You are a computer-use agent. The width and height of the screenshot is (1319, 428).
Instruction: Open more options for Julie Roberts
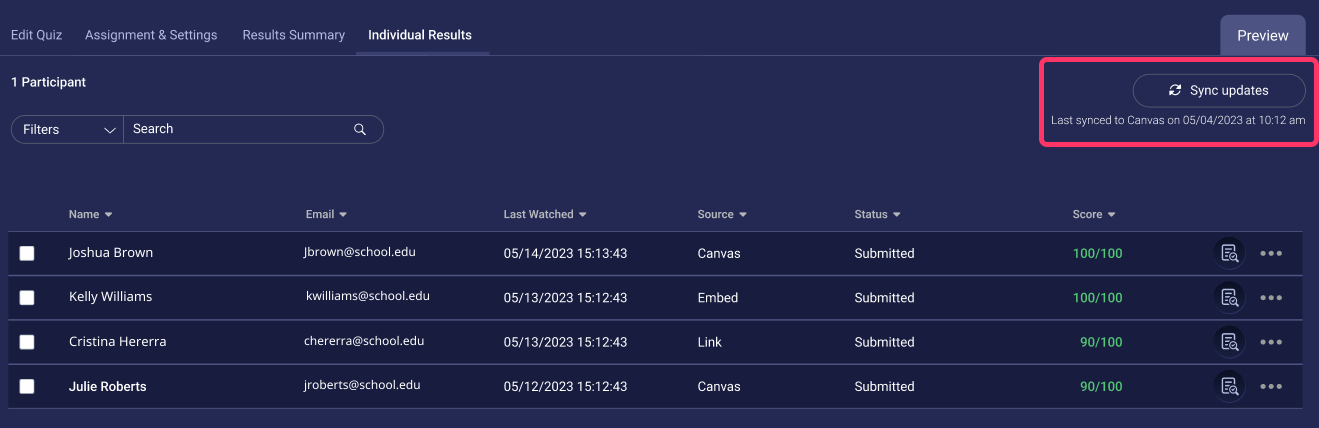(x=1271, y=386)
